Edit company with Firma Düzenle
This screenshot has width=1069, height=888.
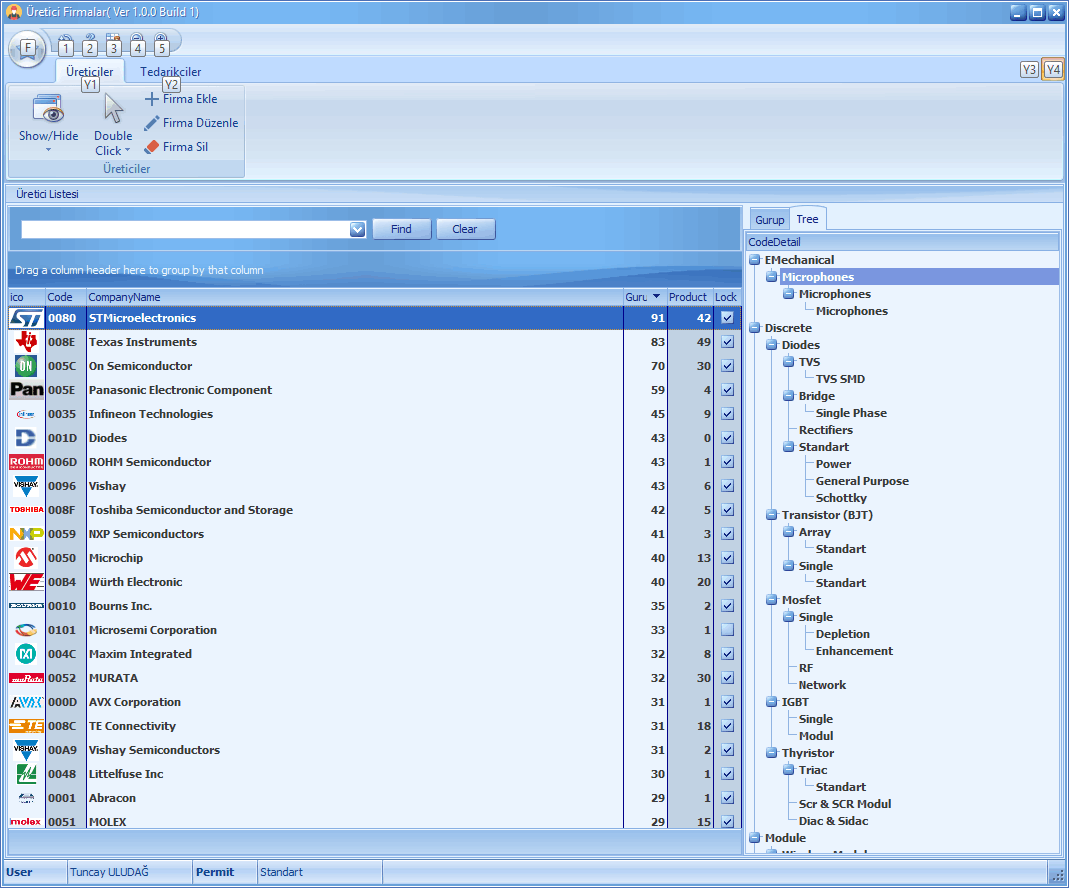pos(192,123)
